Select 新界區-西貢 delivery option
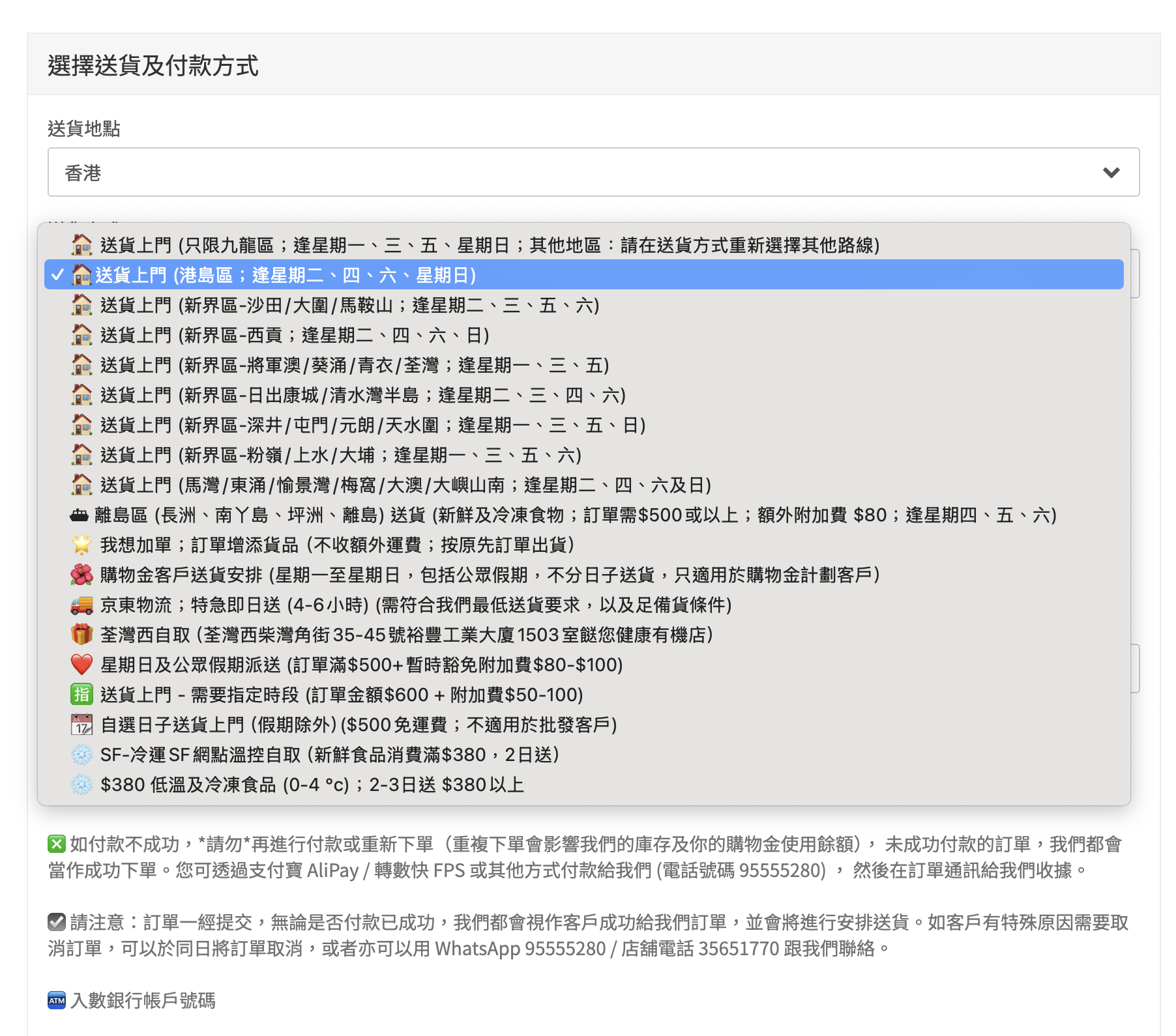Image resolution: width=1176 pixels, height=1036 pixels. click(x=294, y=335)
